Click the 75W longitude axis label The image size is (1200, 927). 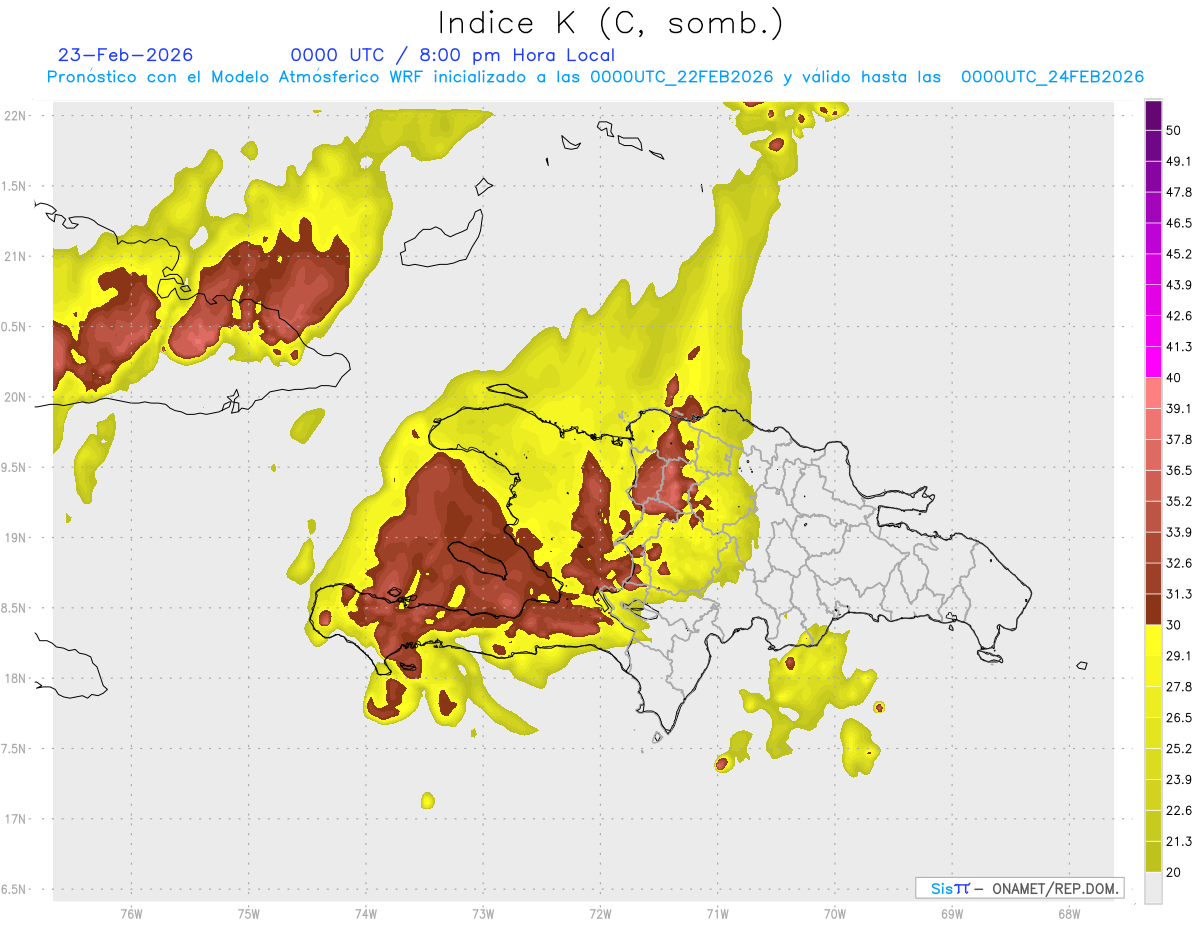click(248, 914)
